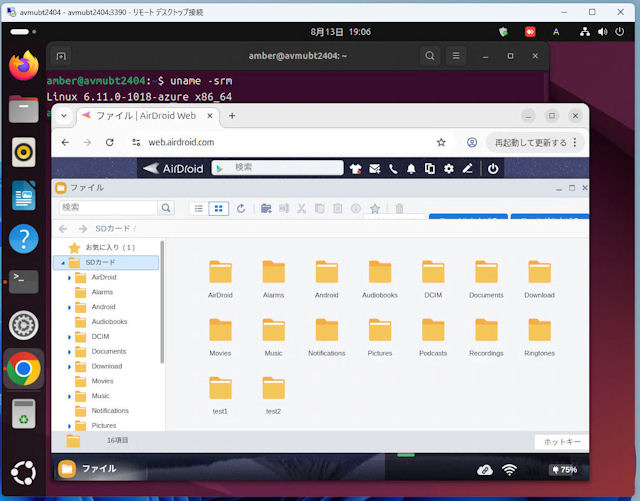Viewport: 640px width, 501px height.
Task: Select お気に入り (1) in sidebar
Action: click(x=102, y=247)
